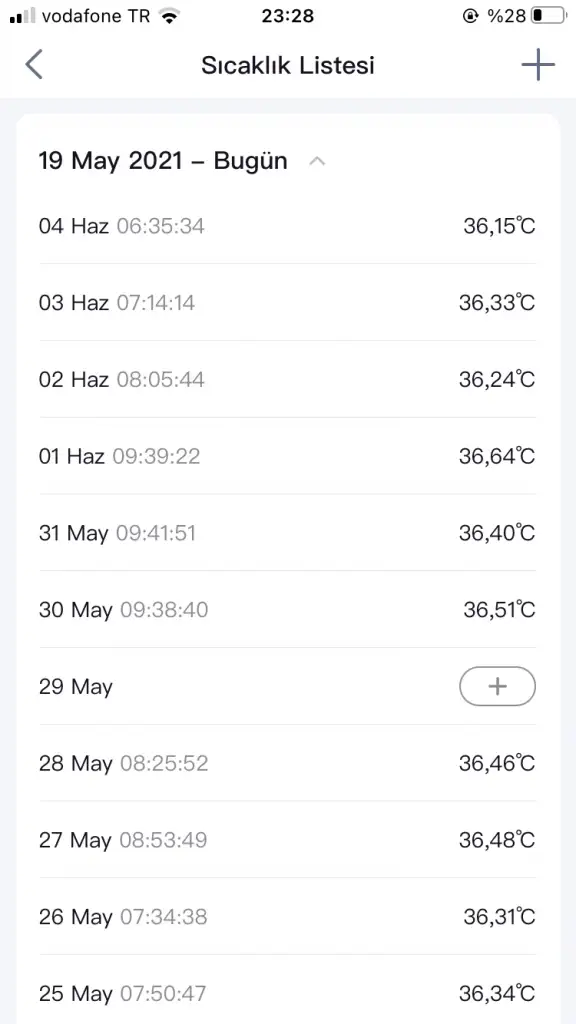This screenshot has height=1024, width=576.
Task: Select the 03 Haz 07:14:14 record
Action: 288,303
